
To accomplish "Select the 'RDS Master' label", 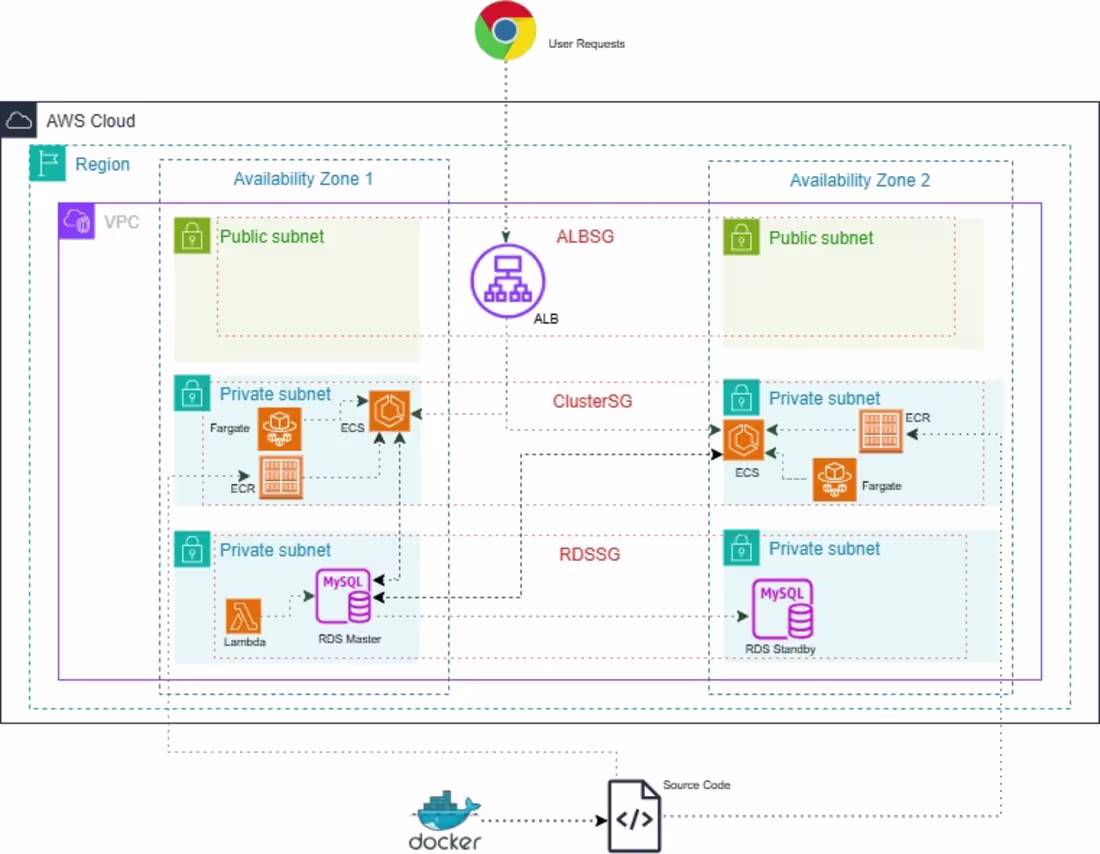I will [x=349, y=639].
